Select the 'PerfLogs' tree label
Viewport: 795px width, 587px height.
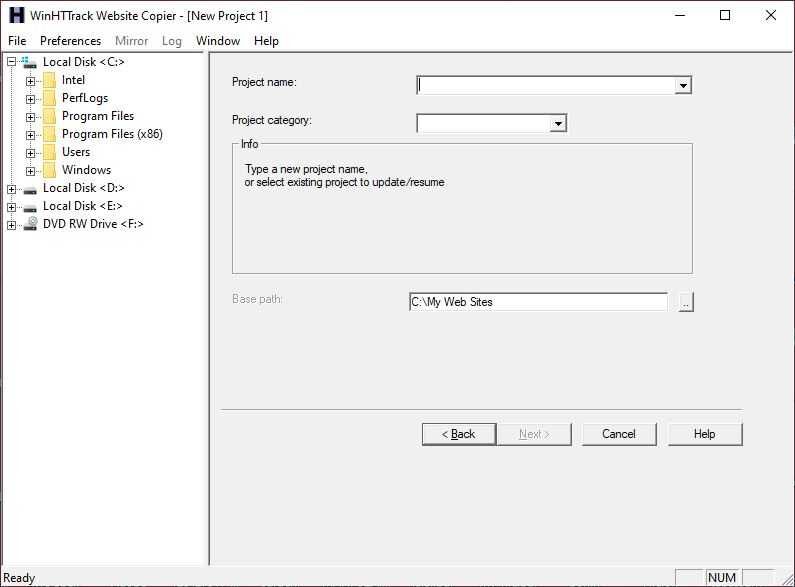(x=85, y=98)
